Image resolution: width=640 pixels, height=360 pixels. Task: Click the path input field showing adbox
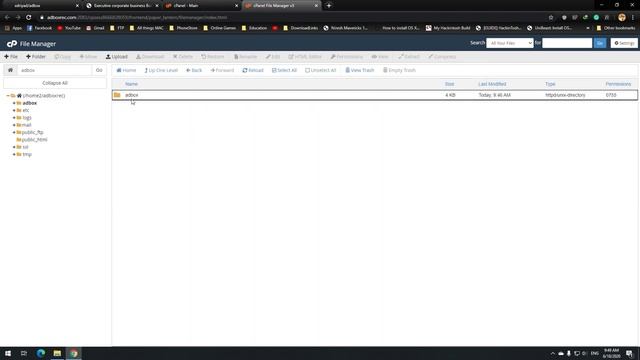click(x=55, y=70)
